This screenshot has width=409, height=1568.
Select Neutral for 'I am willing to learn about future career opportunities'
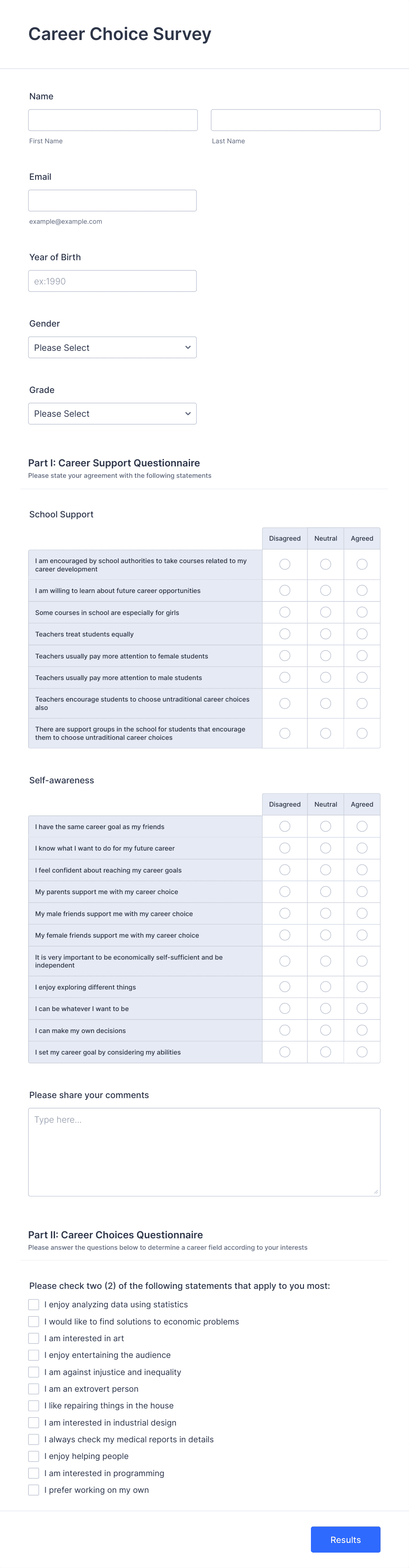pos(325,590)
